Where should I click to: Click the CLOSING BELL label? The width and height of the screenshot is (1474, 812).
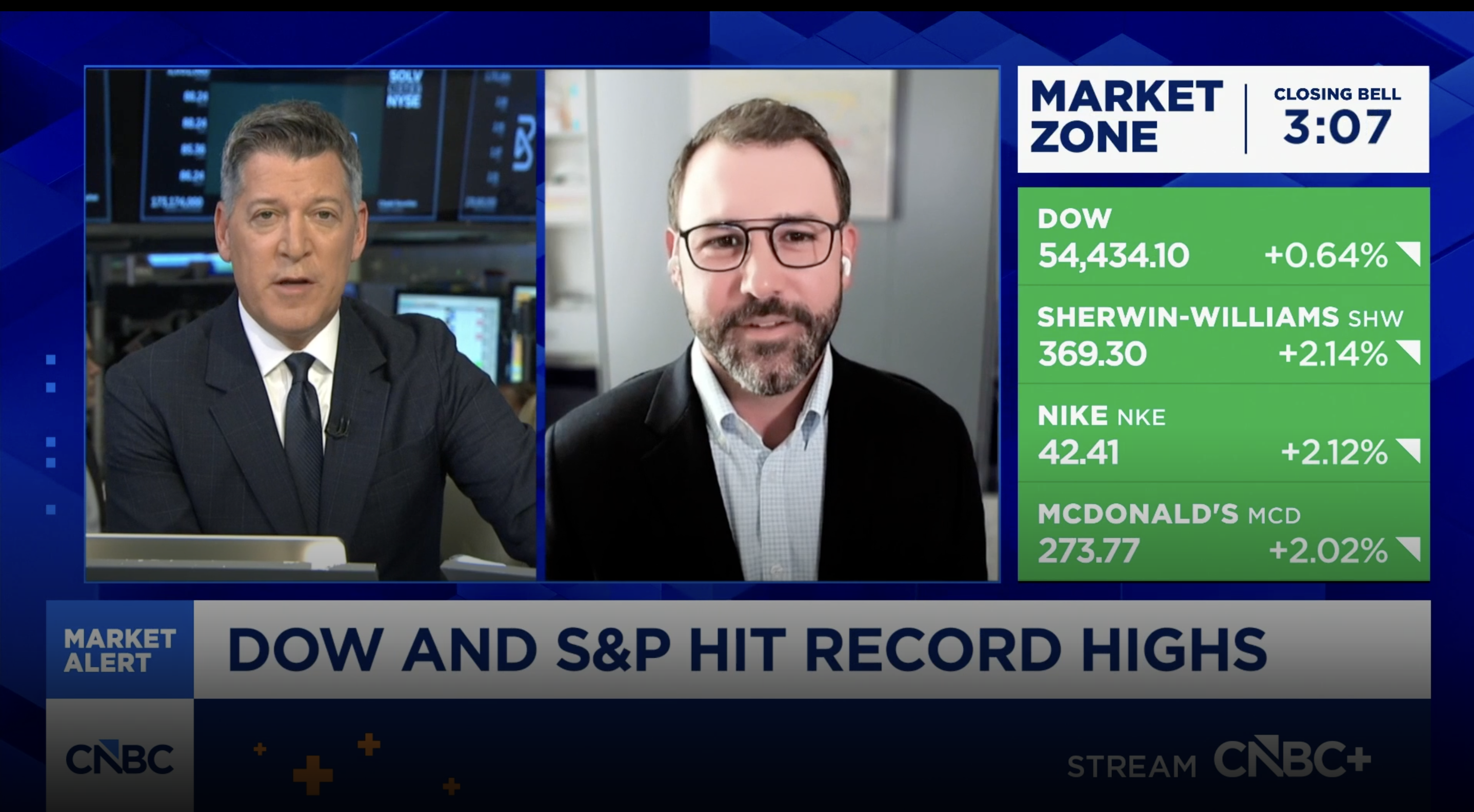tap(1337, 94)
